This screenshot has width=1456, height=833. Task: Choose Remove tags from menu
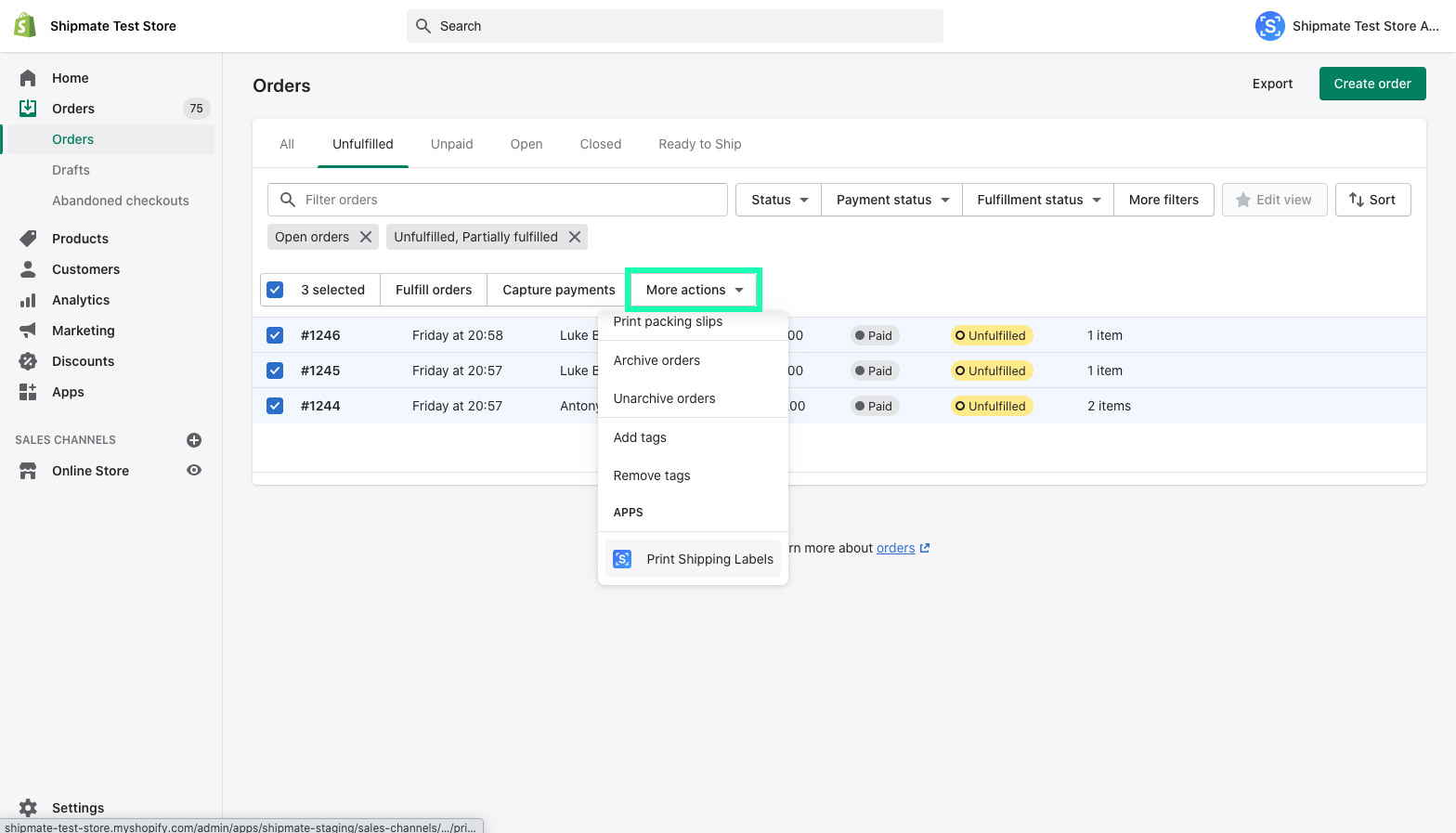(x=694, y=475)
